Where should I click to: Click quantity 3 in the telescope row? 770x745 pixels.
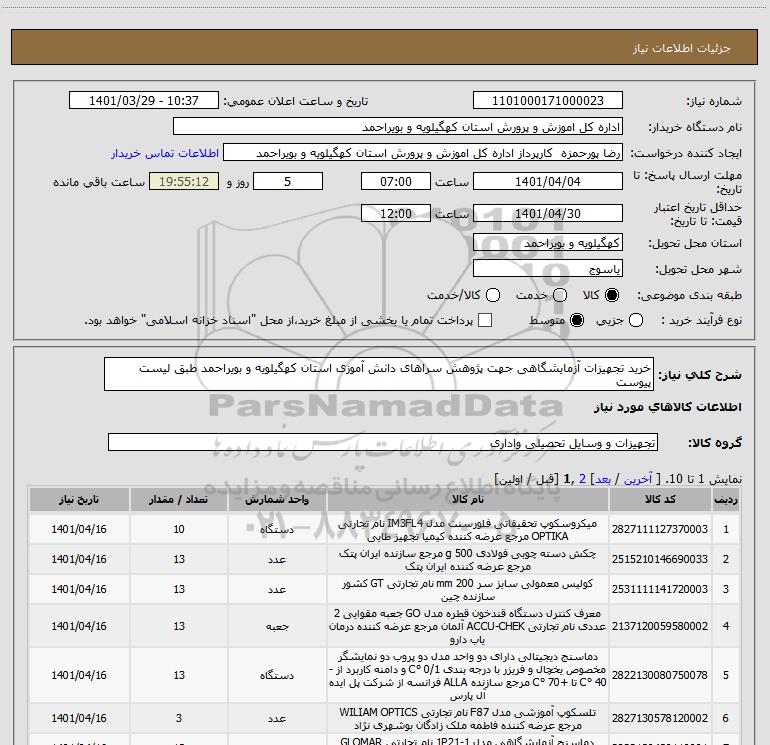tap(179, 718)
